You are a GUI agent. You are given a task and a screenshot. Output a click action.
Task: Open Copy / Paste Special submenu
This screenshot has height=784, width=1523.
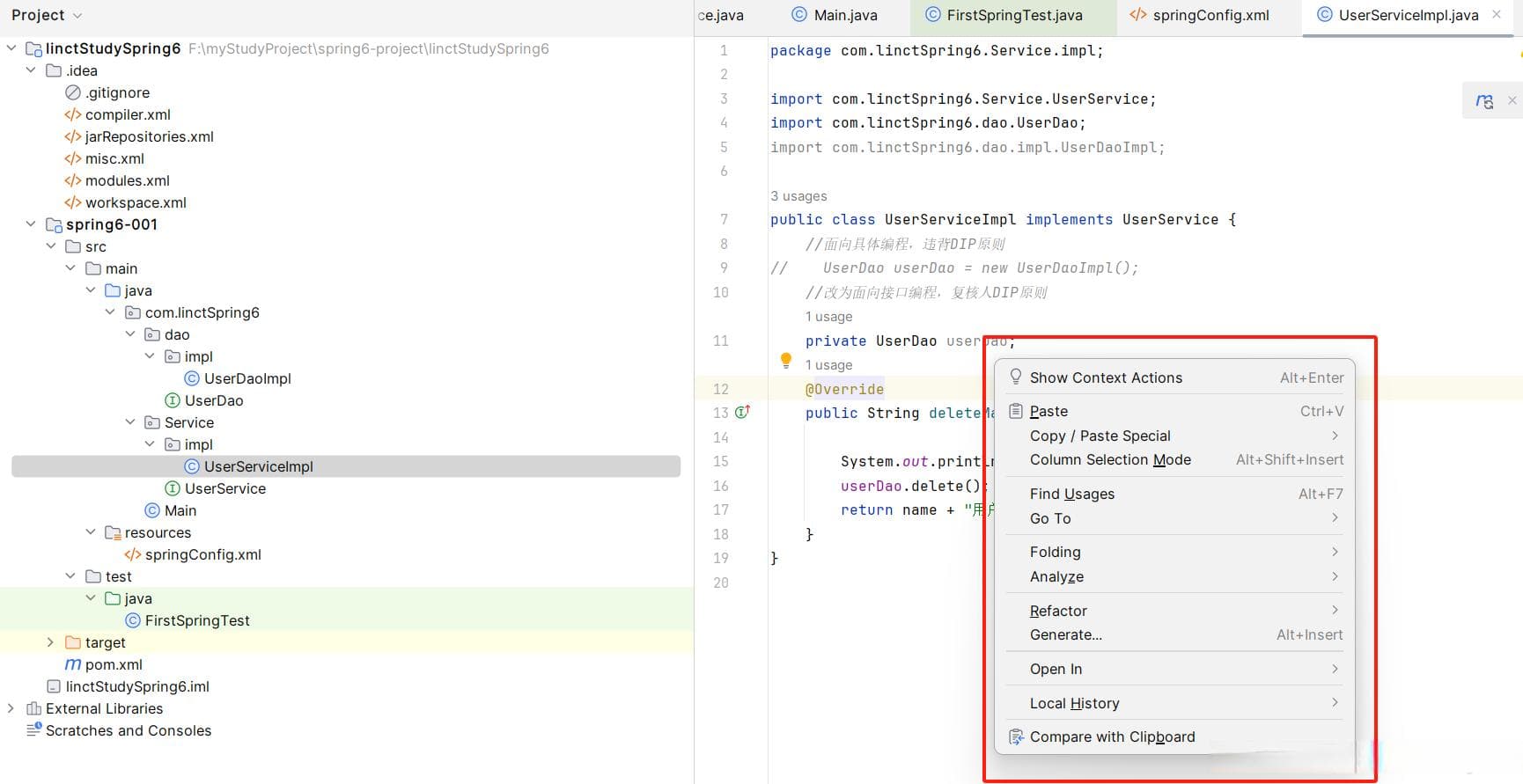[1175, 436]
